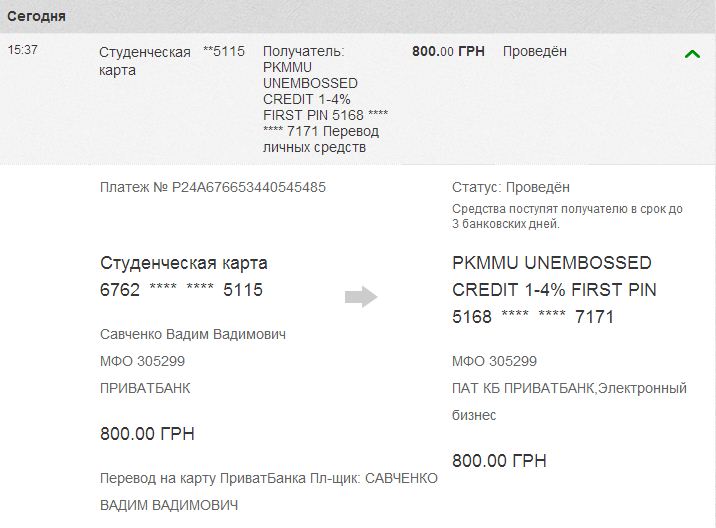
Task: Click the gray transfer arrow icon
Action: click(x=360, y=296)
